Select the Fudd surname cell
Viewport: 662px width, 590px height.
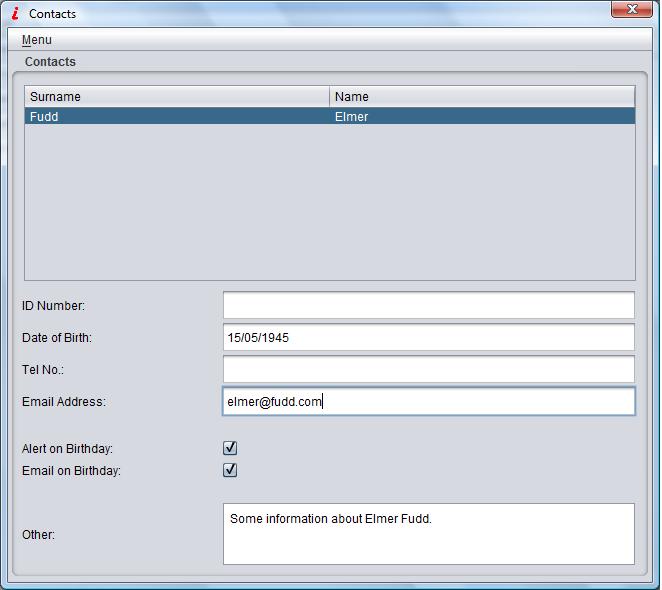click(176, 117)
